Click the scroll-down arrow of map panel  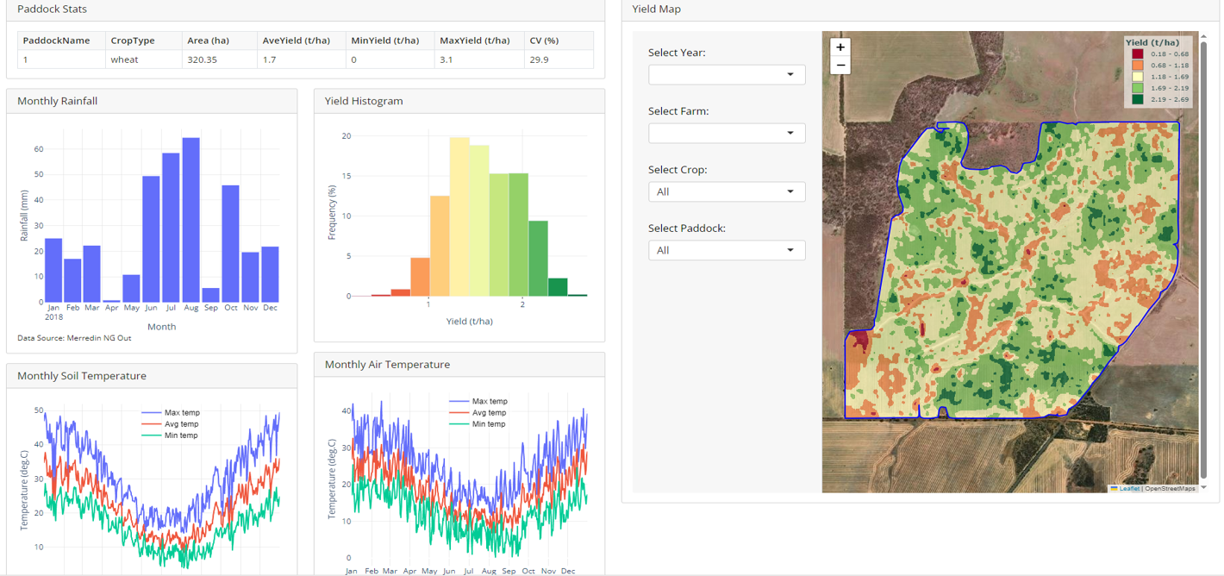pyautogui.click(x=1202, y=487)
